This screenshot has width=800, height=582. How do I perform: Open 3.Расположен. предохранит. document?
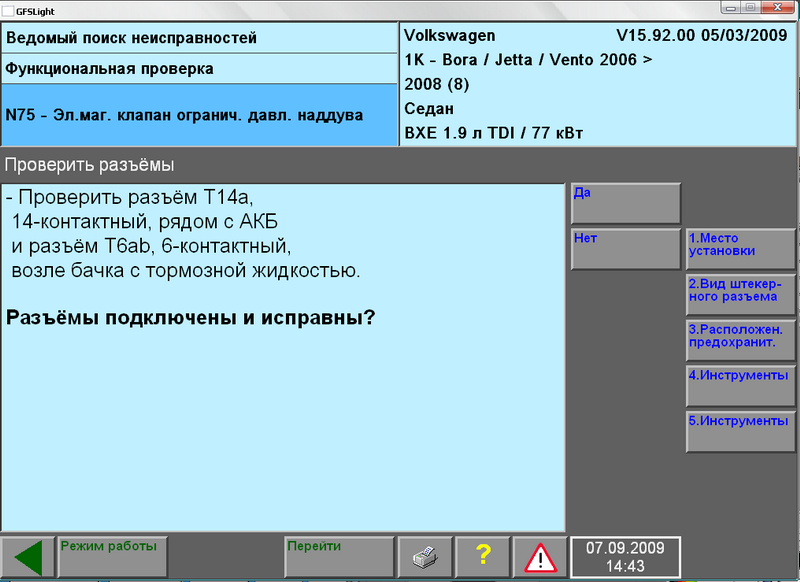pos(741,340)
